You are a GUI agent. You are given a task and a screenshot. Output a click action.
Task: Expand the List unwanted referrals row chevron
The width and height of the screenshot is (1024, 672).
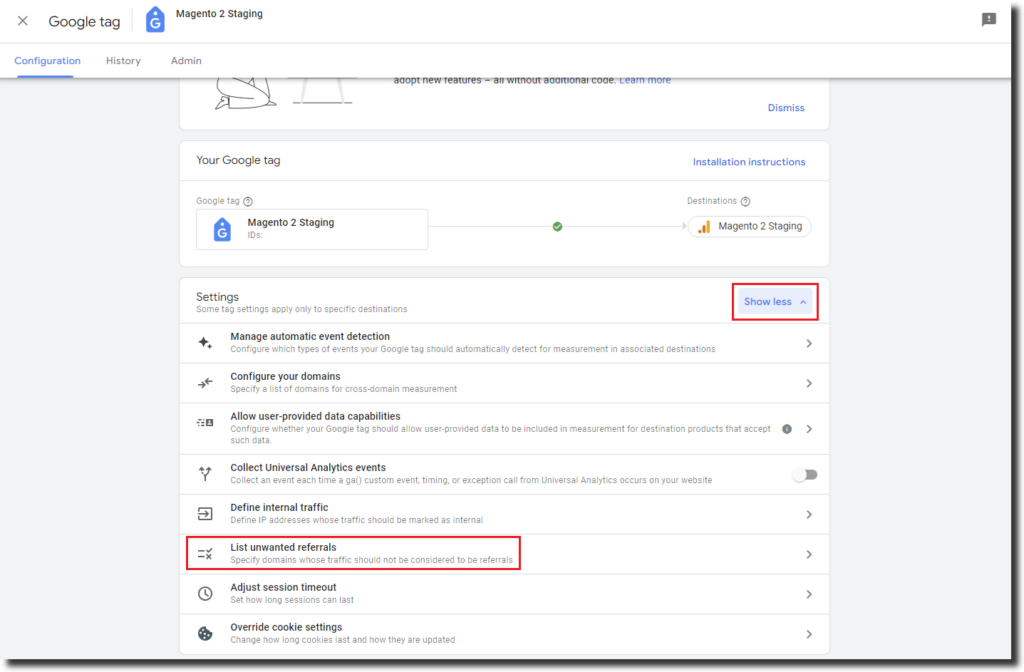click(809, 554)
